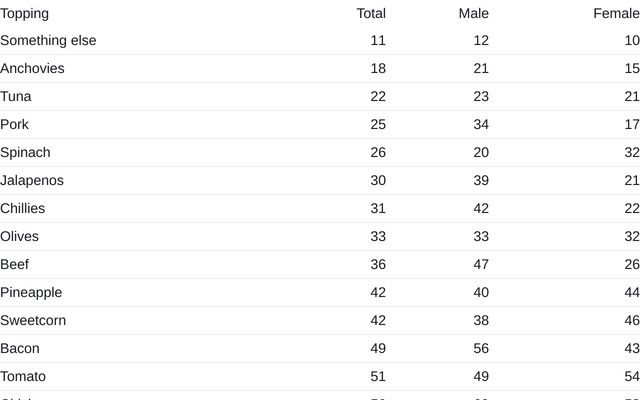
Task: Select the Pineapple topping cell
Action: click(31, 293)
